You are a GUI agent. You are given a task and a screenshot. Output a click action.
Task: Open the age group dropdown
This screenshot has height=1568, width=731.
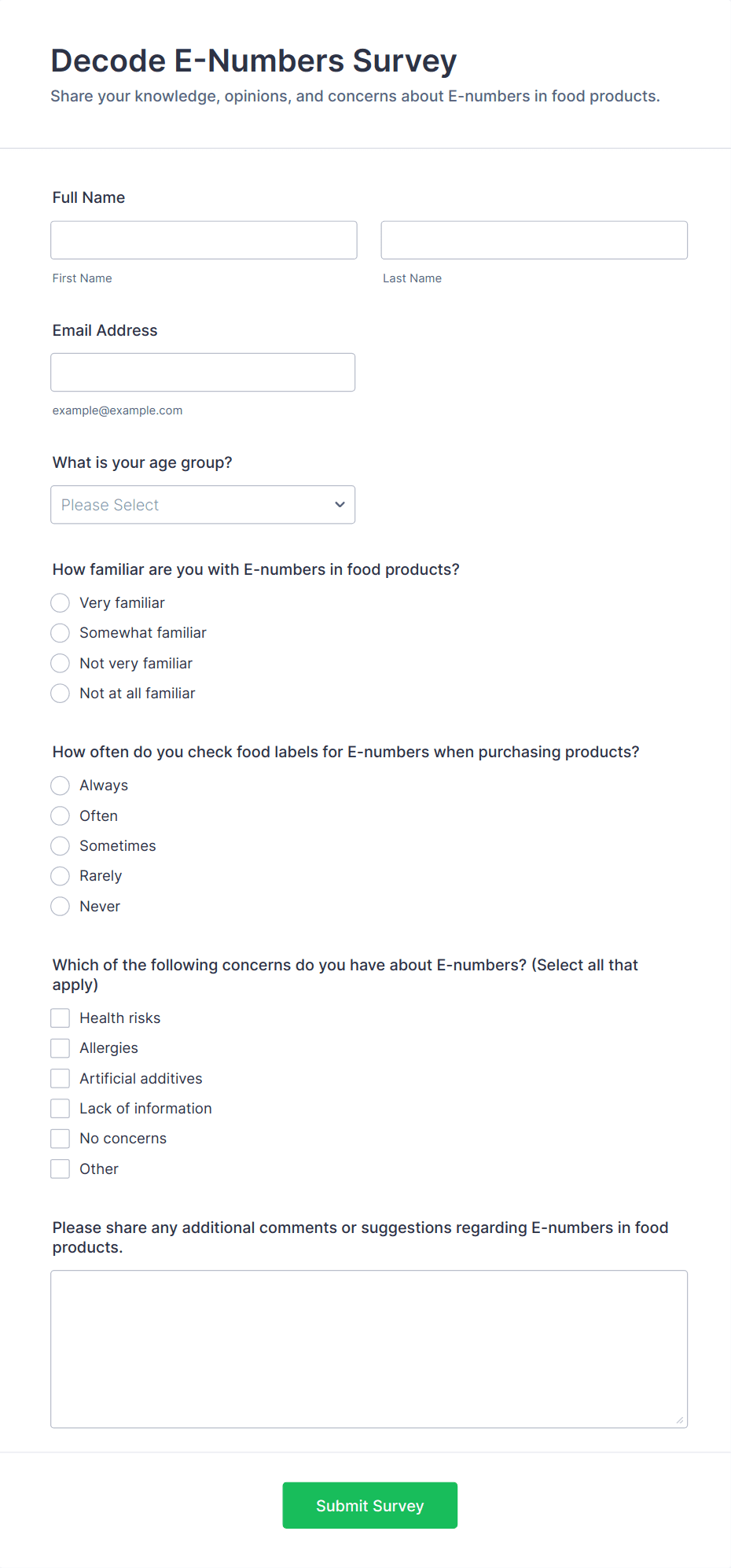tap(203, 505)
